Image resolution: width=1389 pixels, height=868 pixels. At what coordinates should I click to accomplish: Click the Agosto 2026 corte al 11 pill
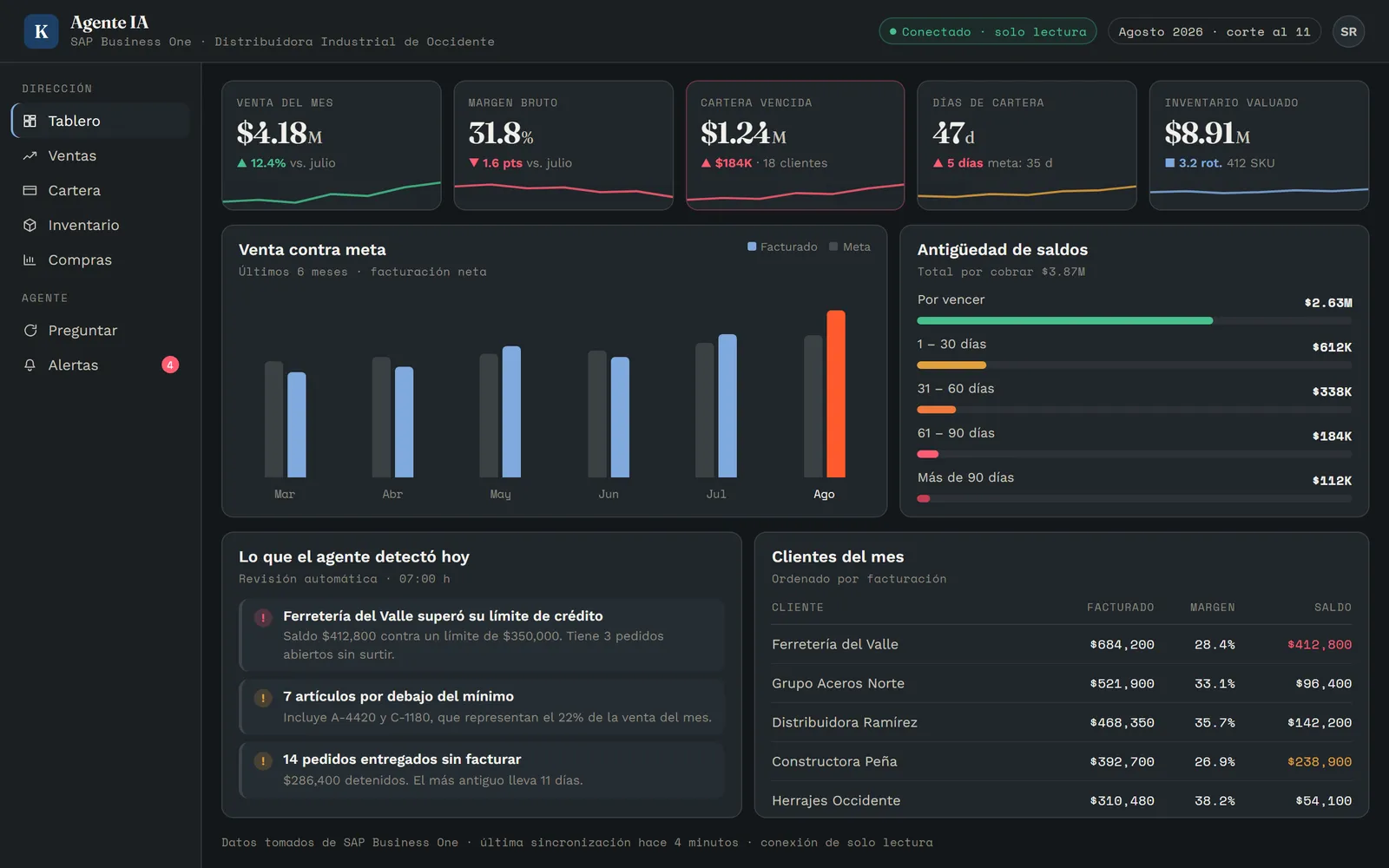point(1214,31)
